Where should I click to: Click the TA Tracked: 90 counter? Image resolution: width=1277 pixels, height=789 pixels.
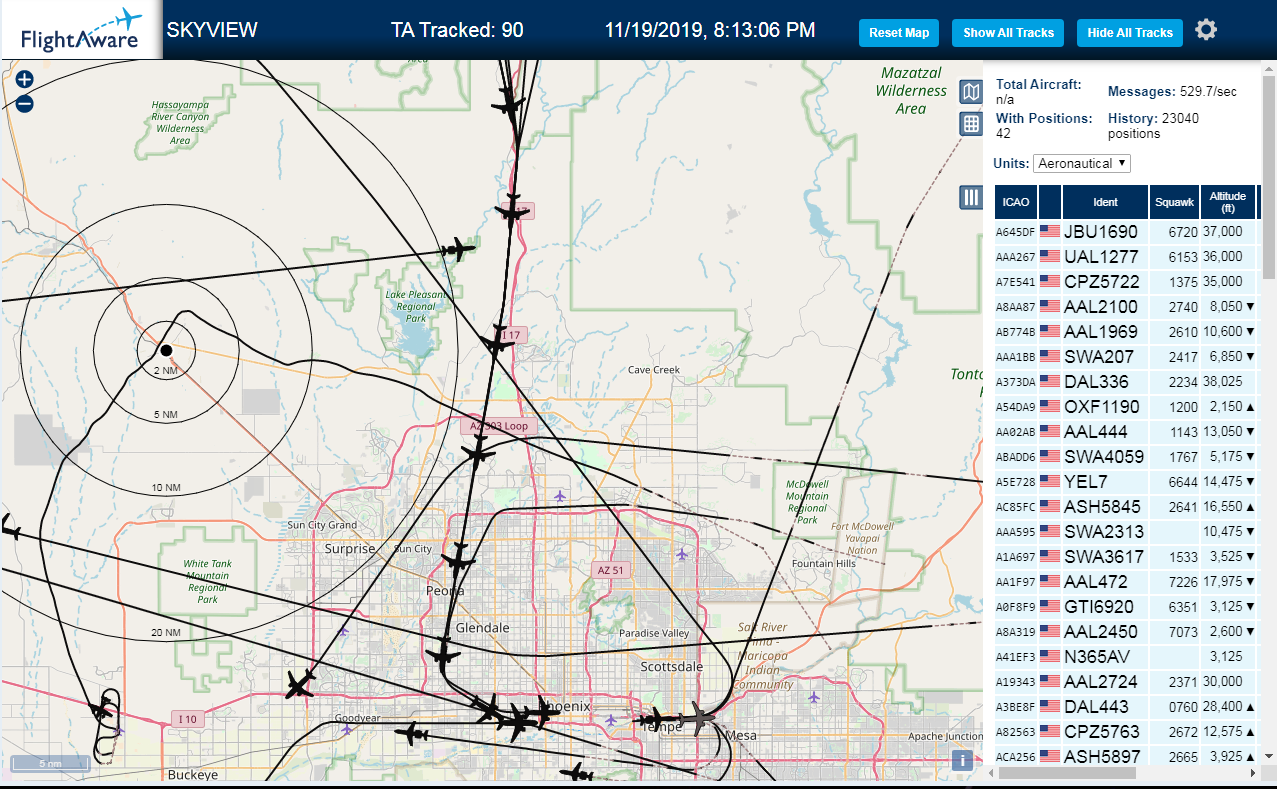pyautogui.click(x=457, y=30)
